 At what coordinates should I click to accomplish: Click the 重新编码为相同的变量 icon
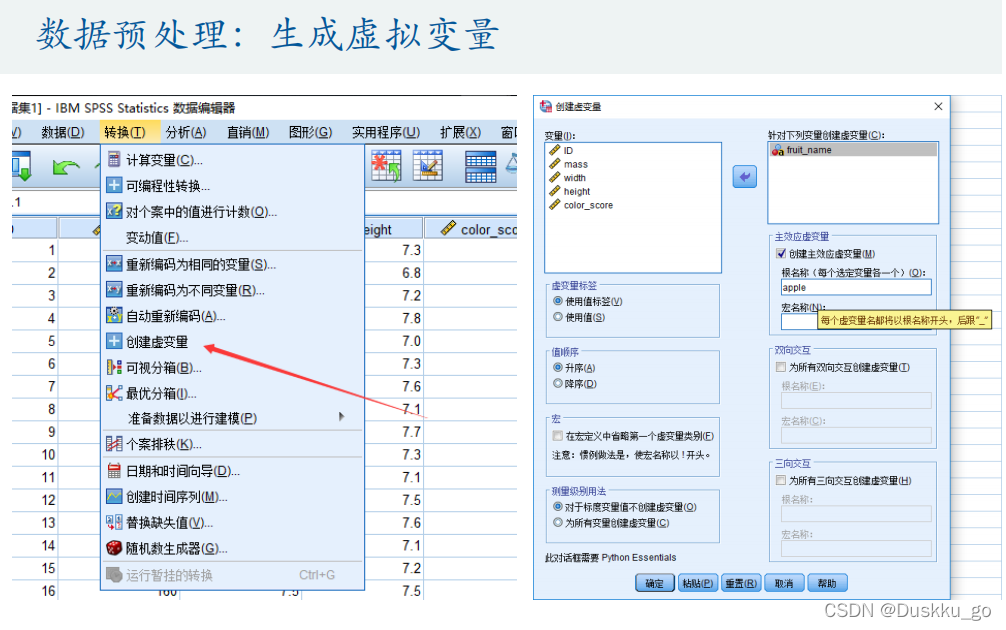114,264
